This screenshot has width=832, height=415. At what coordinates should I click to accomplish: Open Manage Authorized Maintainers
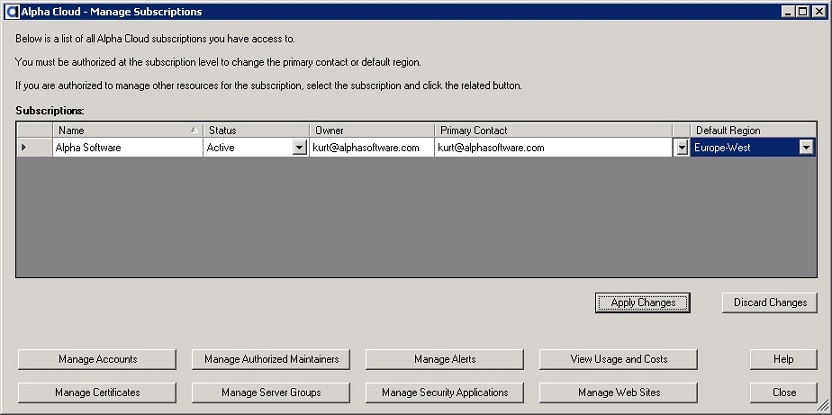click(271, 359)
